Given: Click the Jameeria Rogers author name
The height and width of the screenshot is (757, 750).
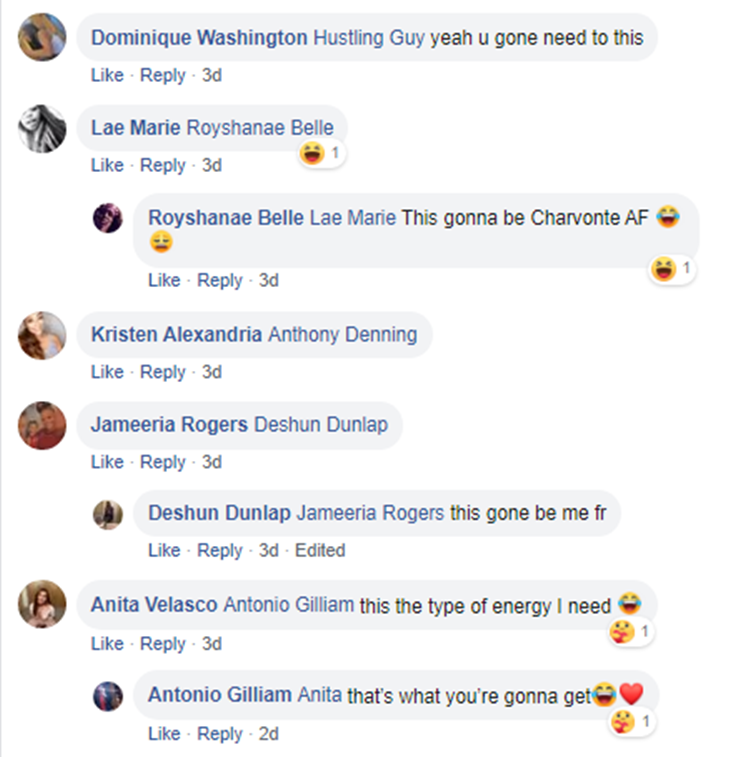Looking at the screenshot, I should (x=169, y=424).
